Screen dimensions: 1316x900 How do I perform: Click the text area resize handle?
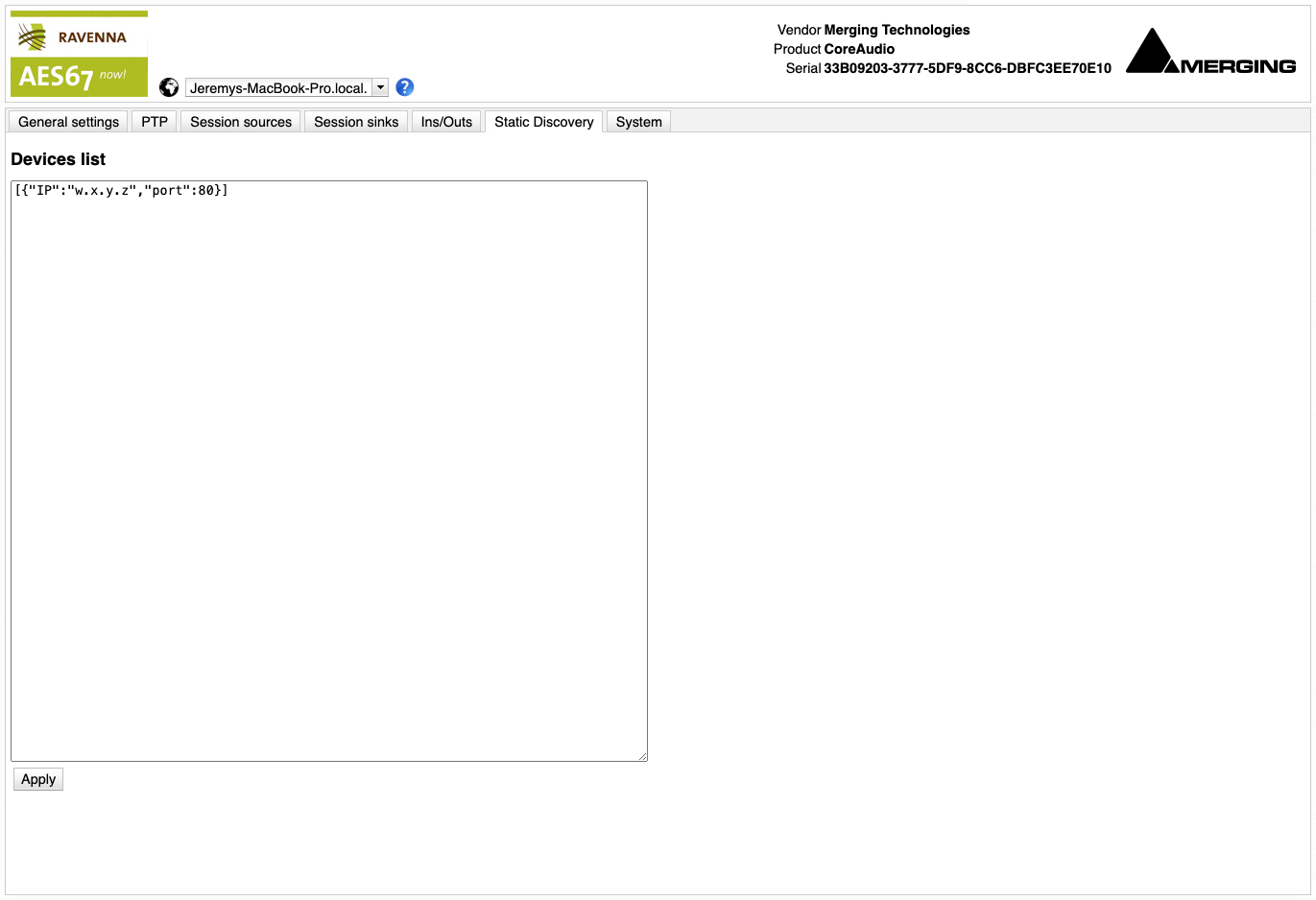tap(642, 756)
